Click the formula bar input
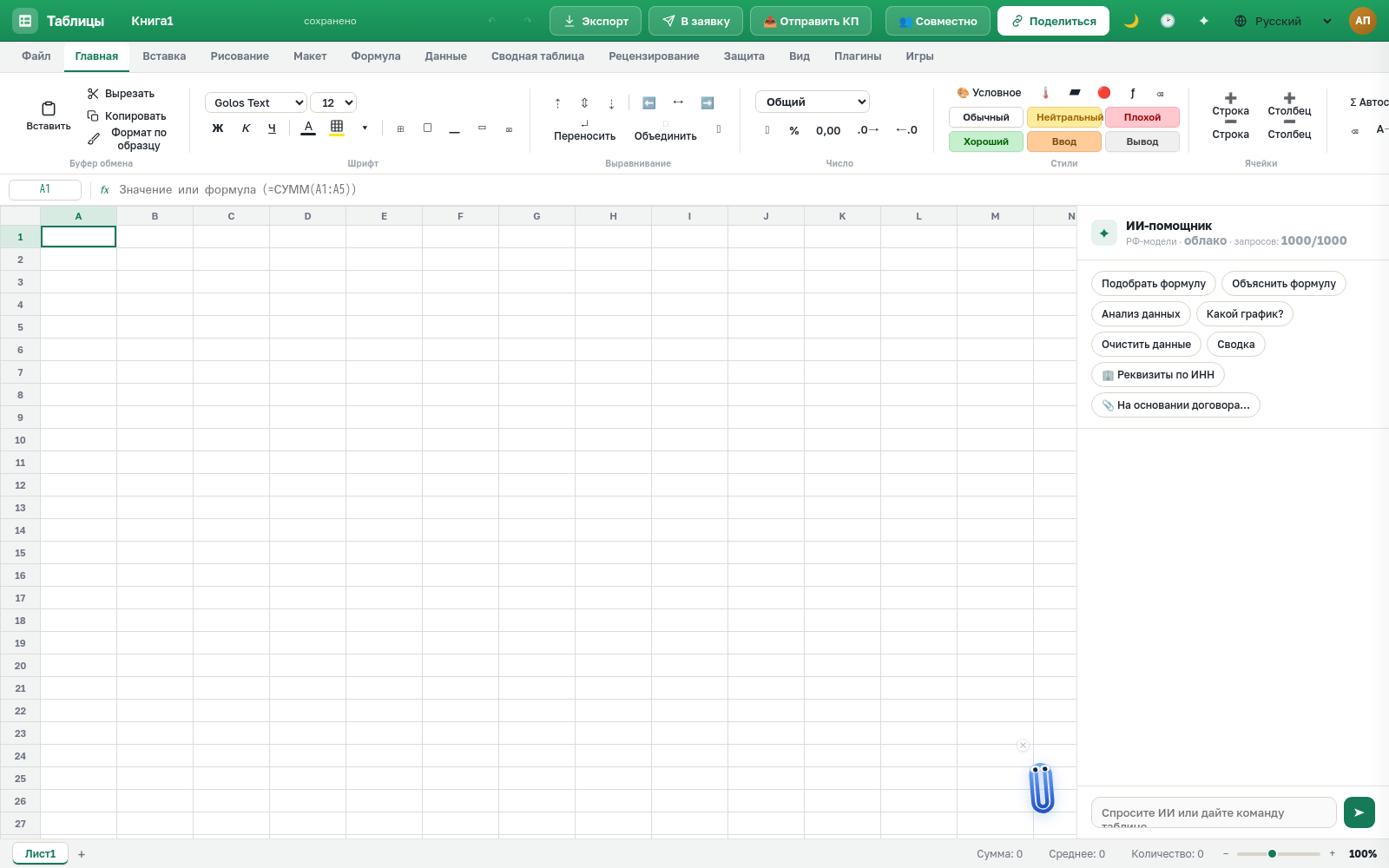Screen dimensions: 1389x868 (747, 189)
